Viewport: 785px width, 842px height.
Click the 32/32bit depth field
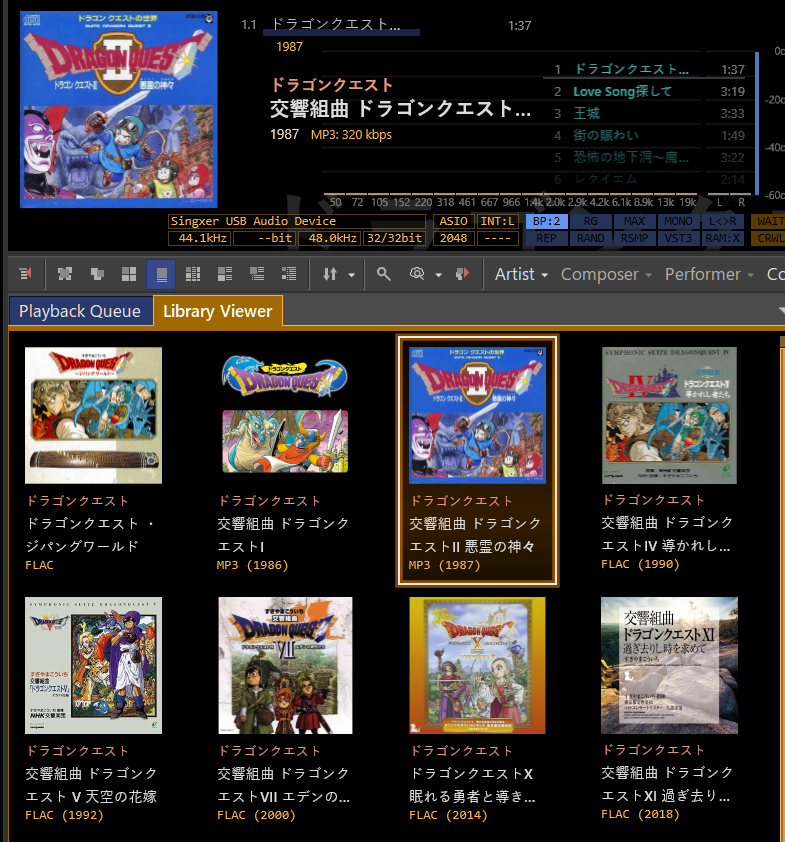pyautogui.click(x=395, y=238)
